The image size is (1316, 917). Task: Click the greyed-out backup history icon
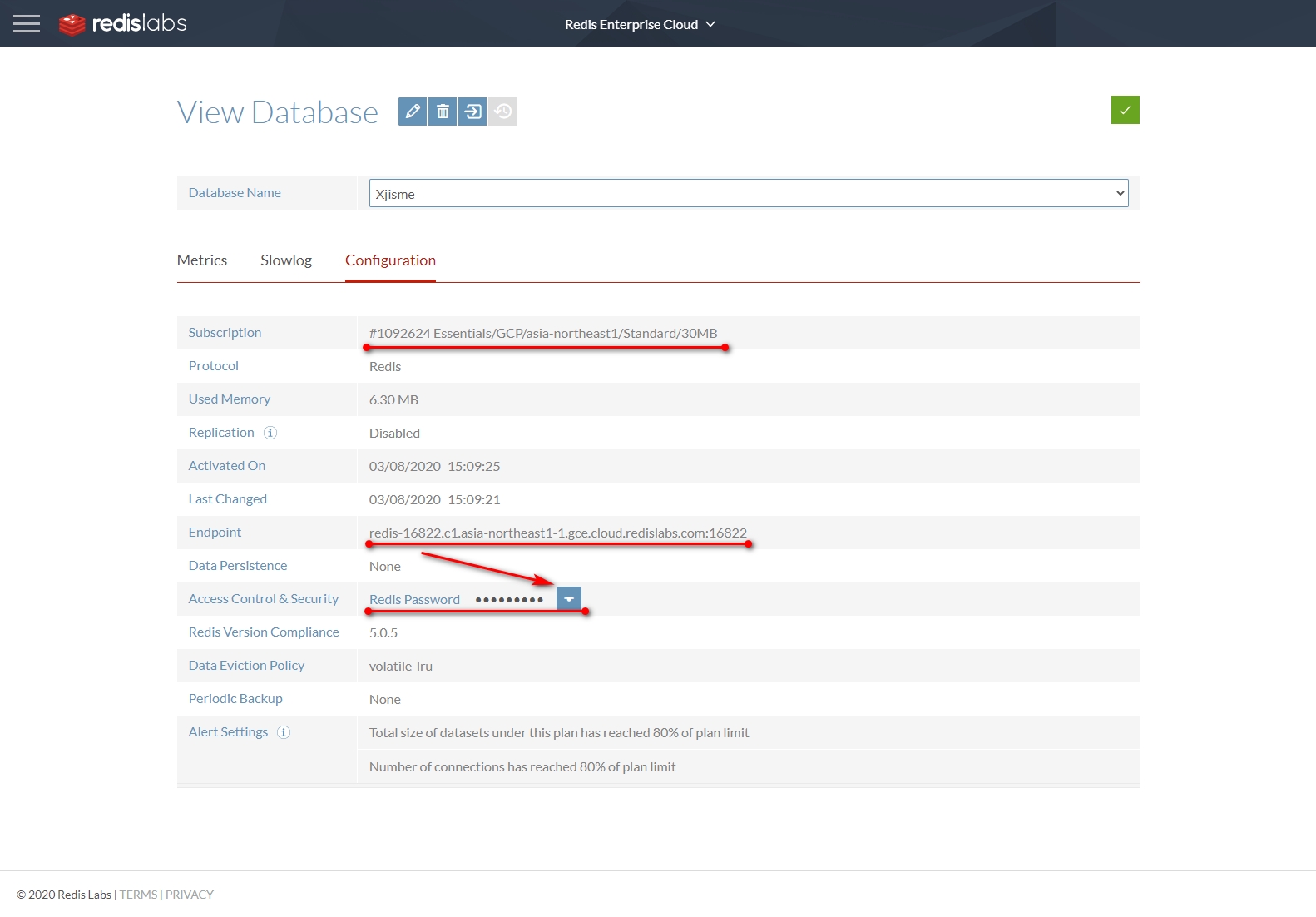click(x=502, y=112)
